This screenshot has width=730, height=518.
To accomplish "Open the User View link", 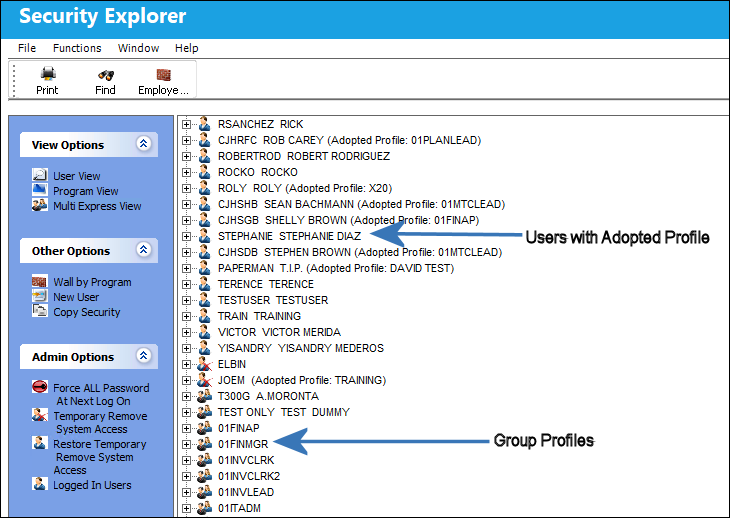I will [77, 176].
